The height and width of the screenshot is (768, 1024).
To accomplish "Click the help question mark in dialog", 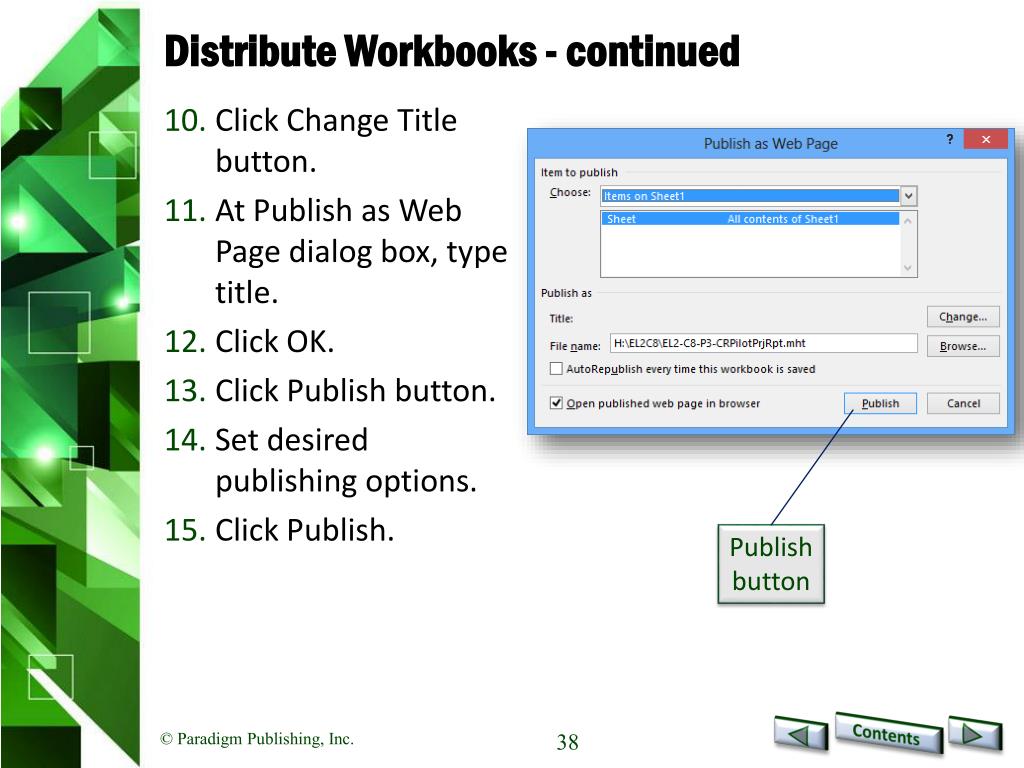I will [x=950, y=139].
